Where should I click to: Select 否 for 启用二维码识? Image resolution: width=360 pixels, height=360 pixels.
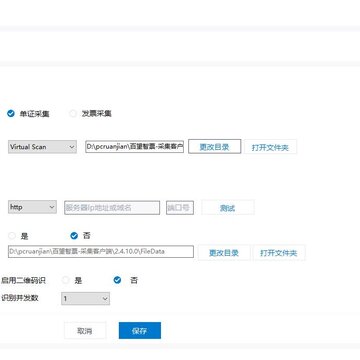[x=117, y=280]
